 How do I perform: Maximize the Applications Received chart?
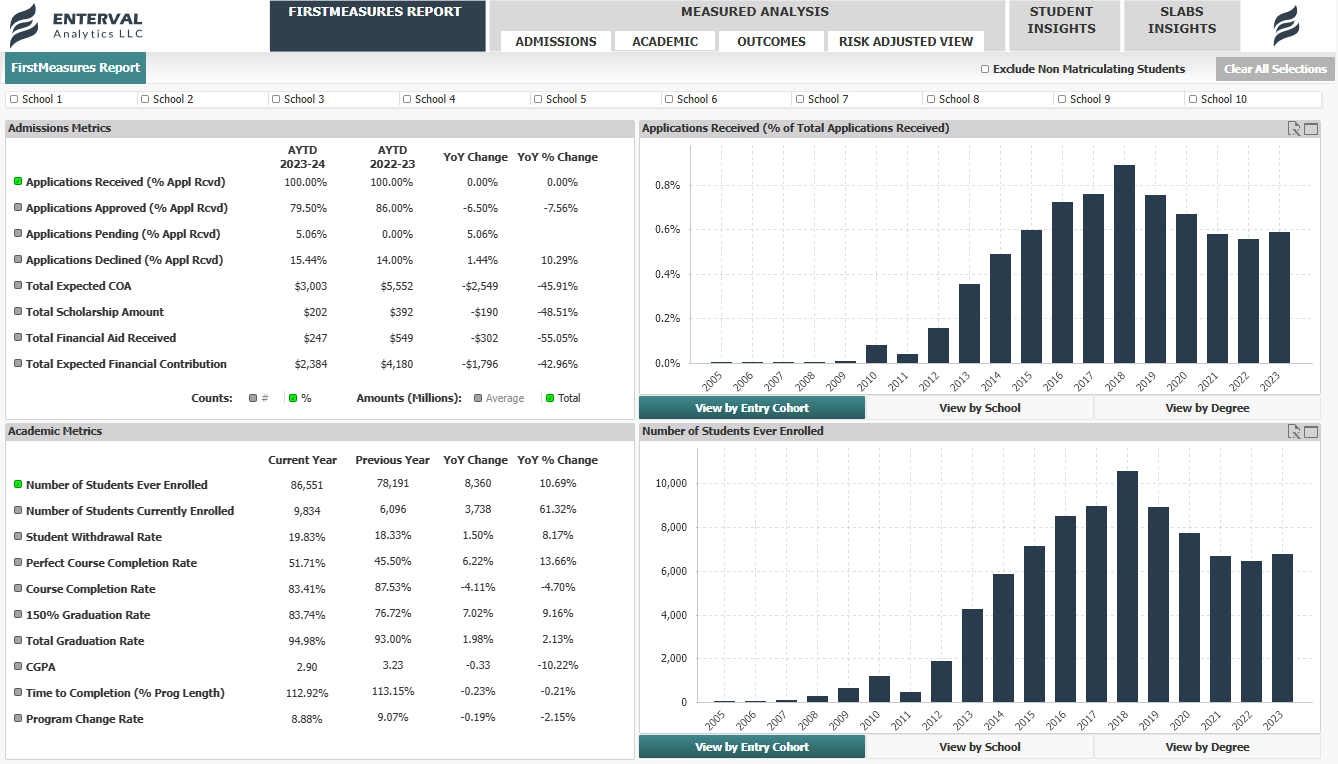click(1313, 128)
